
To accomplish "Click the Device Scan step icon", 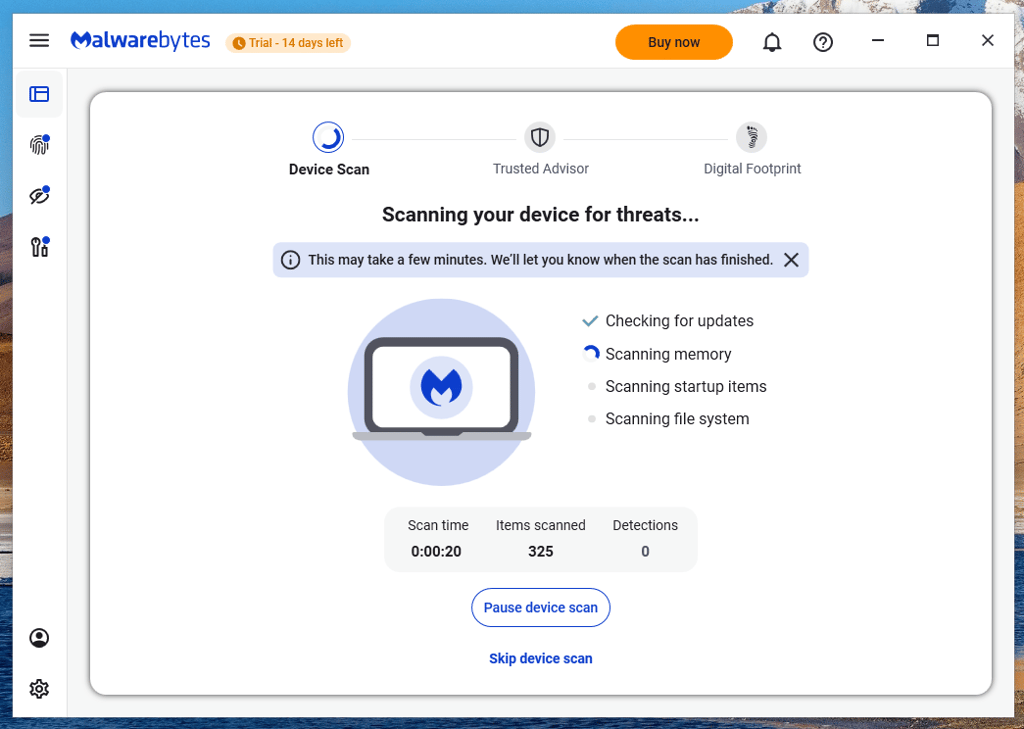I will 328,137.
